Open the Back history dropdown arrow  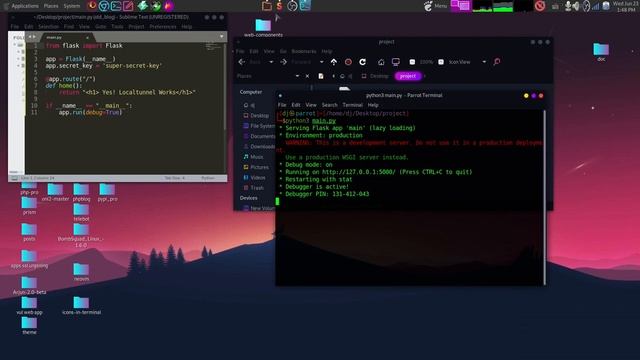coord(271,62)
